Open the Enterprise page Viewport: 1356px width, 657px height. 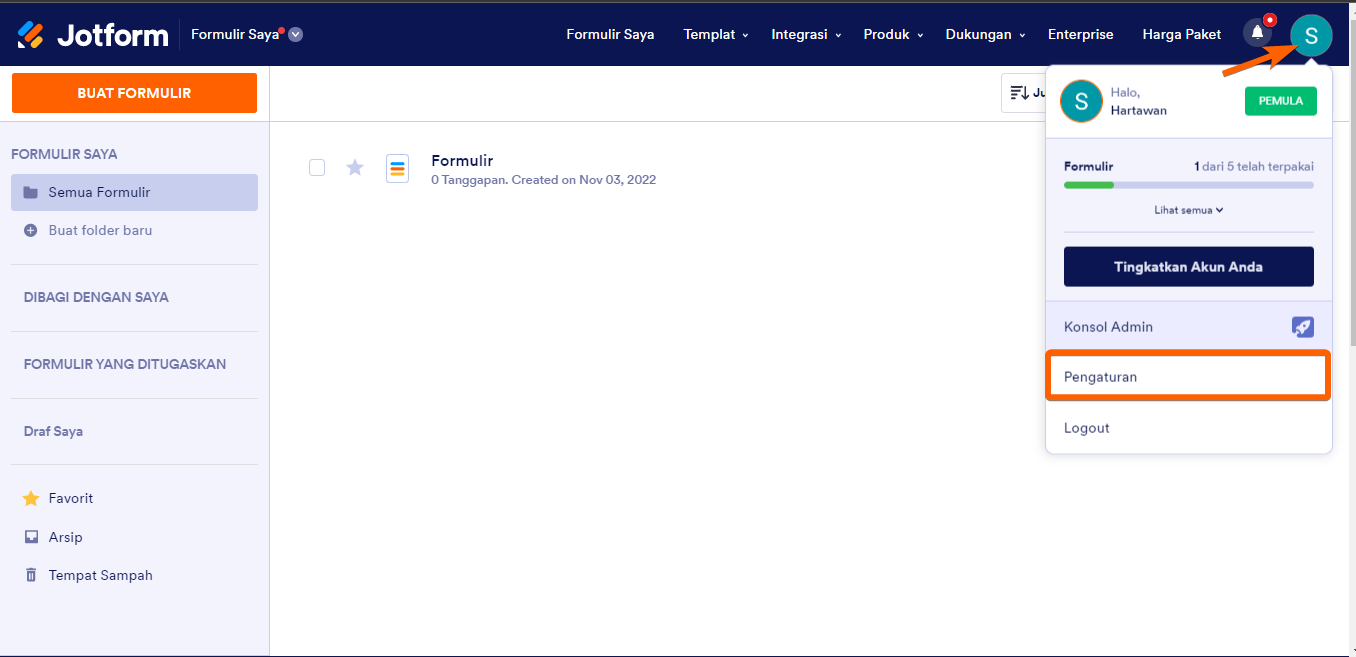[1080, 34]
